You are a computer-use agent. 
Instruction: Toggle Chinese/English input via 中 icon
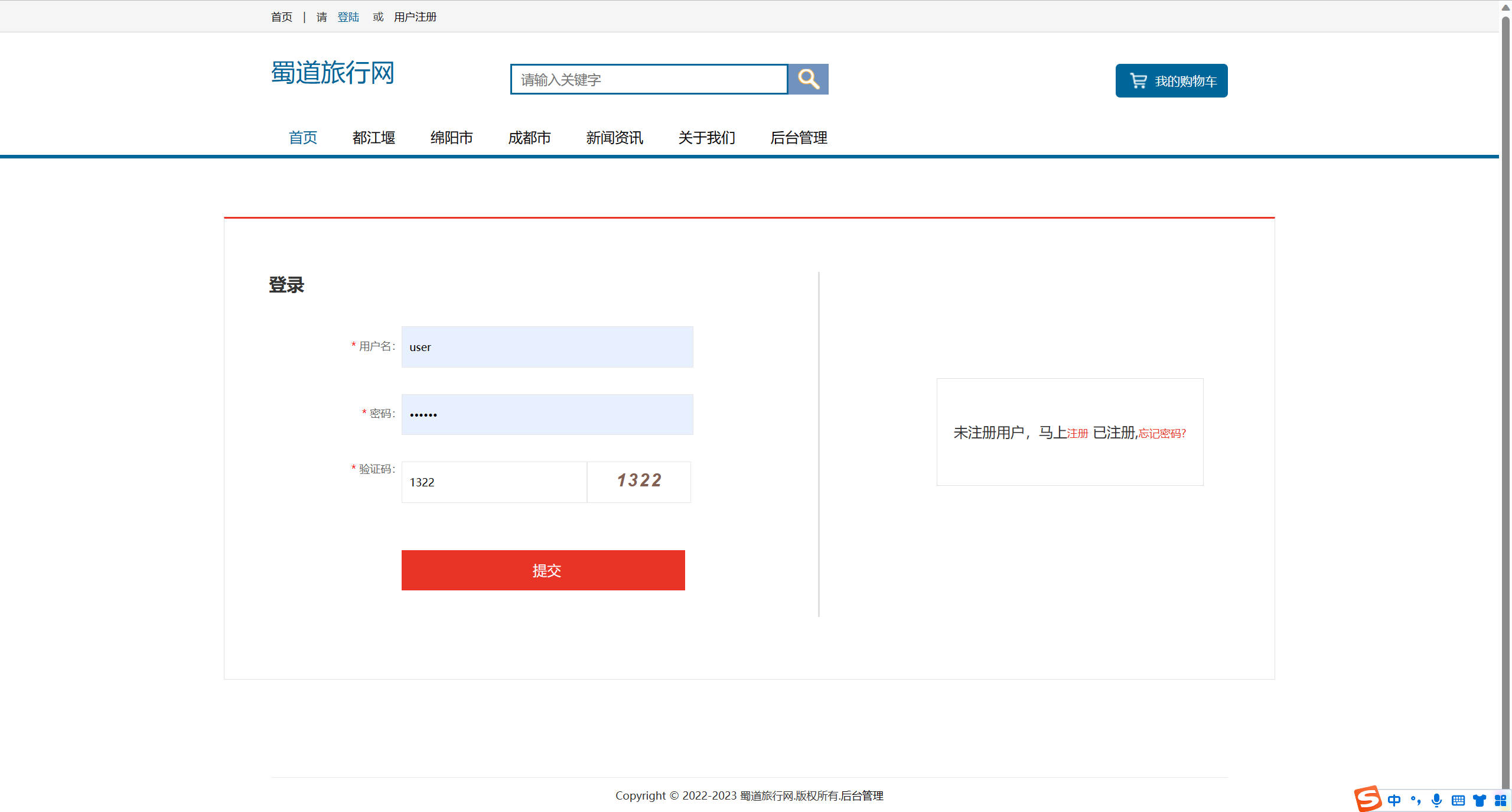click(x=1394, y=800)
